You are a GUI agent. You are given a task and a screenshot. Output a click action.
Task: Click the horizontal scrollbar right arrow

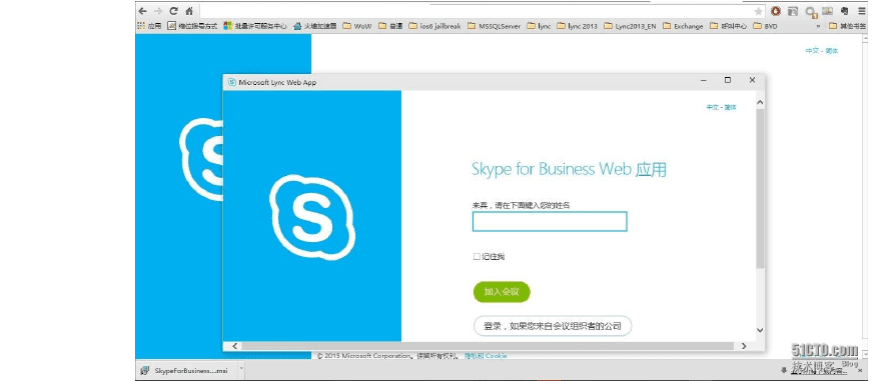pyautogui.click(x=743, y=346)
